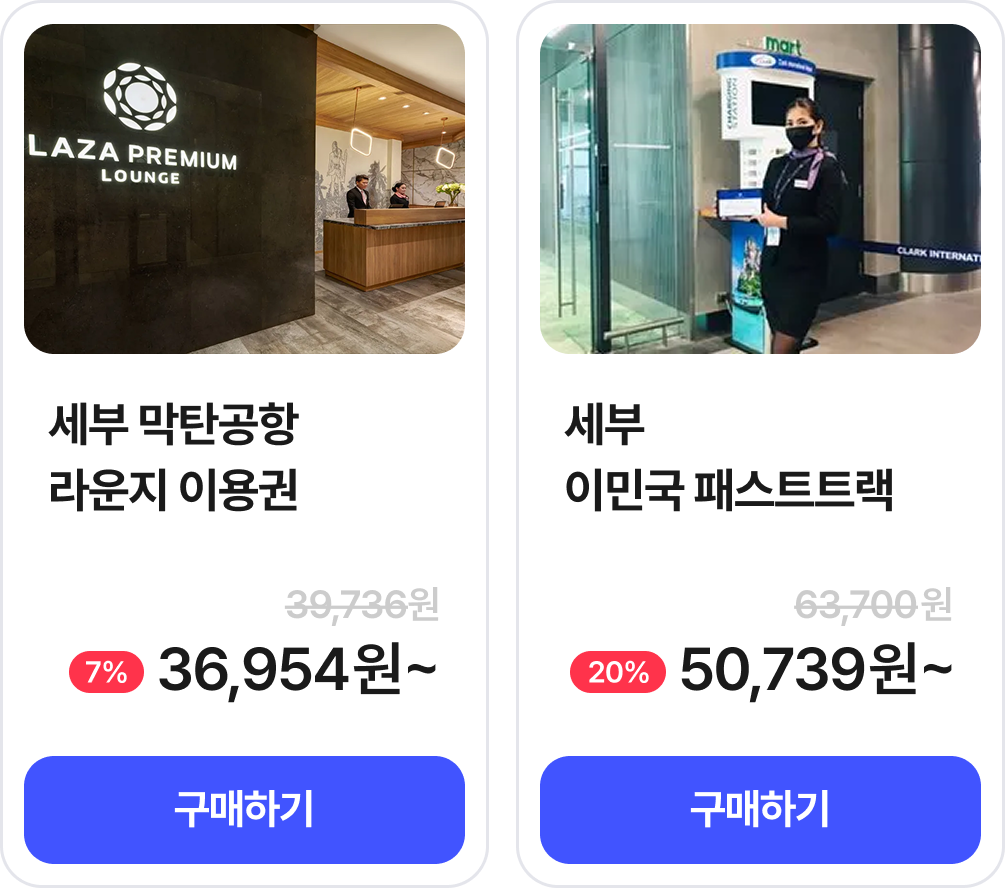Click the tablet held by the staff member
This screenshot has height=888, width=1005.
[739, 205]
